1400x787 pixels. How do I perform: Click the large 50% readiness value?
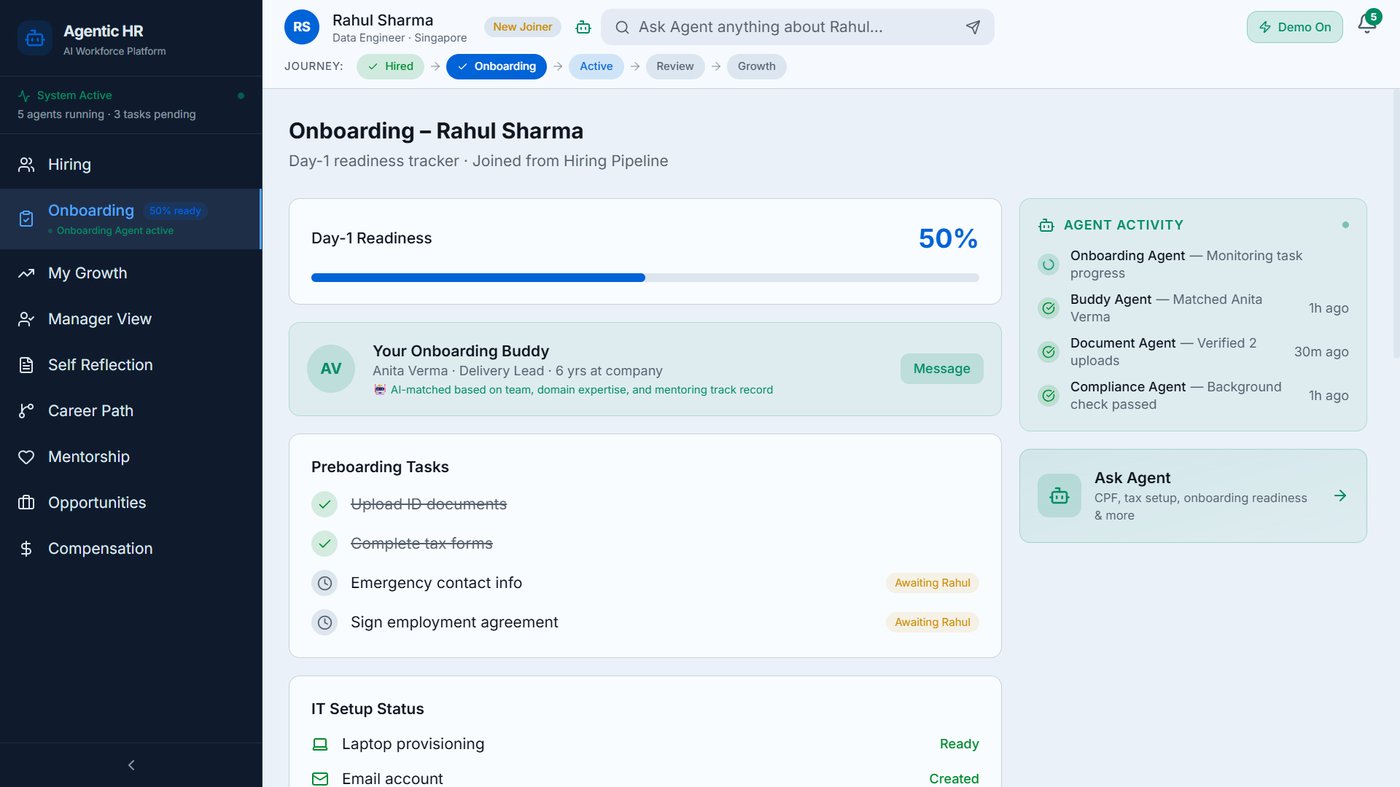(948, 239)
